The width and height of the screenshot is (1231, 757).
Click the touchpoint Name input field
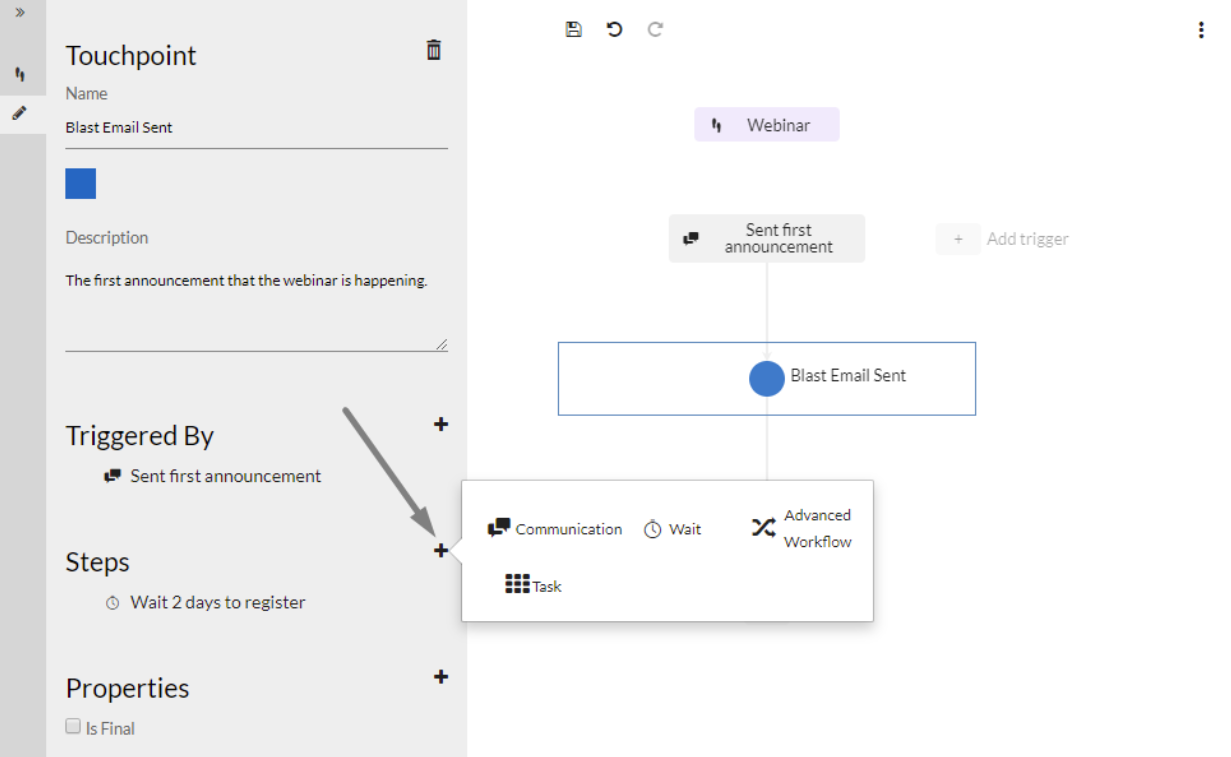coord(257,128)
